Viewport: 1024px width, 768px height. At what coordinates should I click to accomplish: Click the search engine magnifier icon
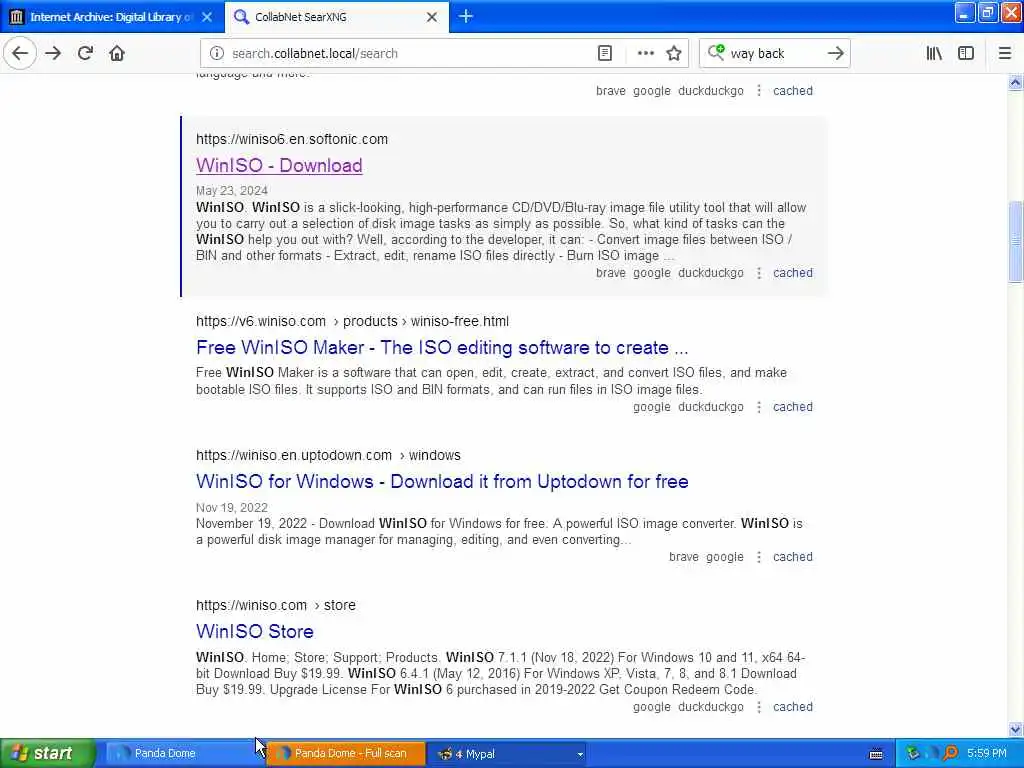coord(716,53)
